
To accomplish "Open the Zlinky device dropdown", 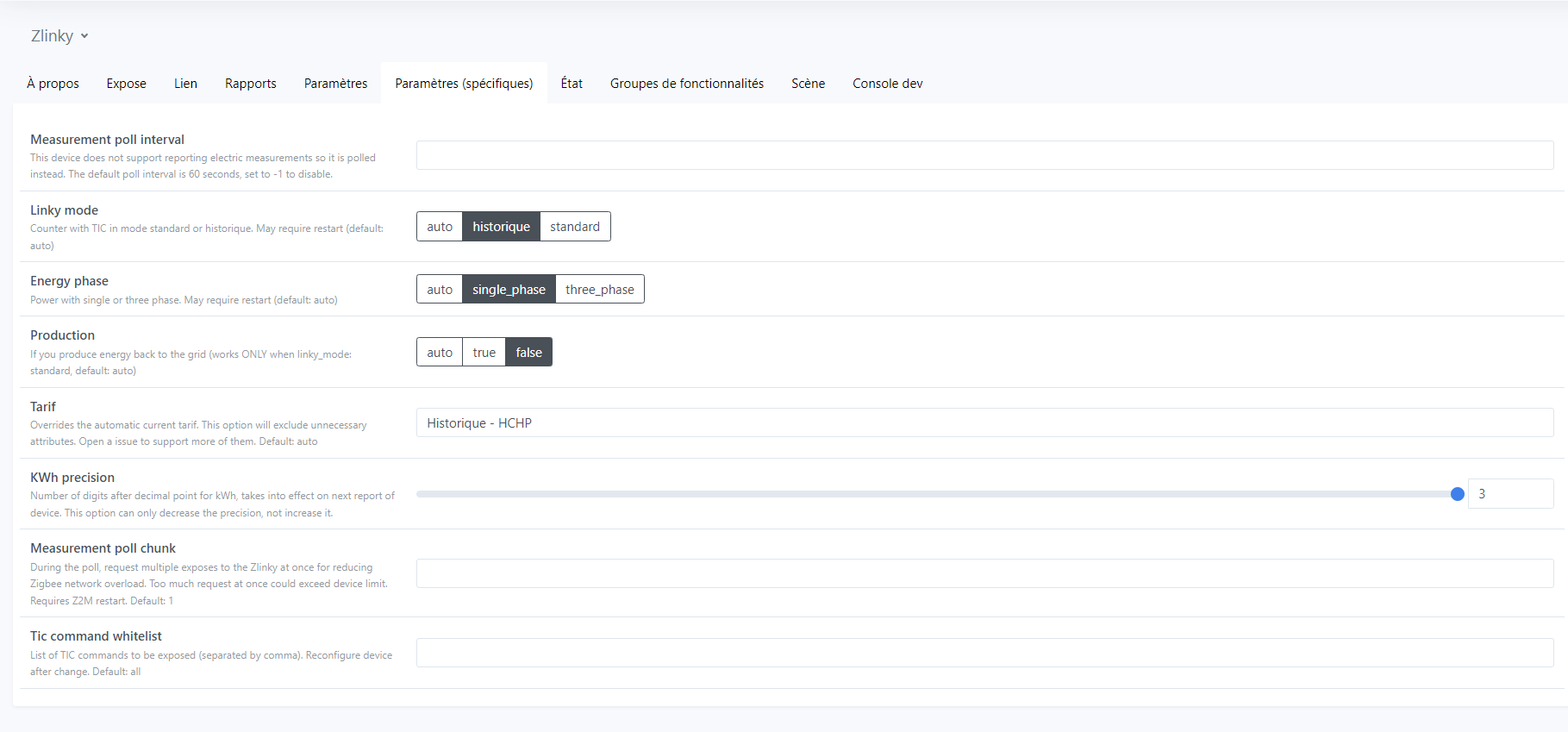I will [x=59, y=36].
